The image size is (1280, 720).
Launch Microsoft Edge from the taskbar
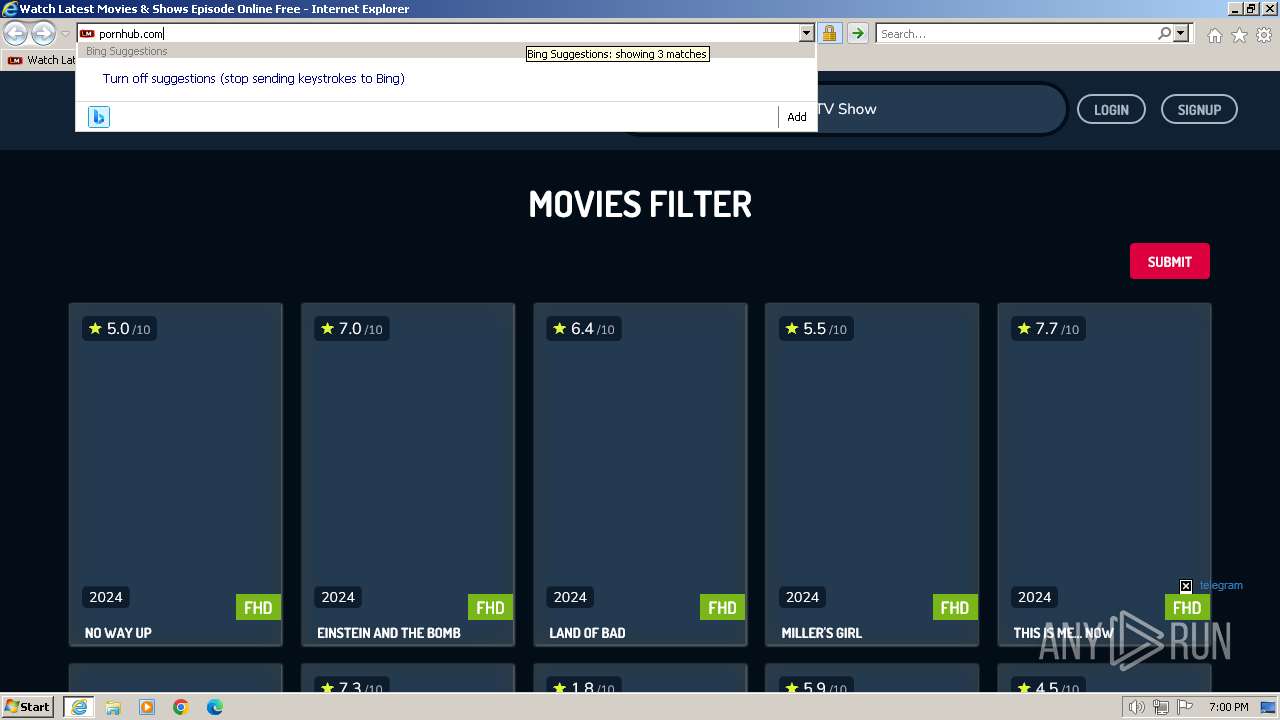pos(215,707)
